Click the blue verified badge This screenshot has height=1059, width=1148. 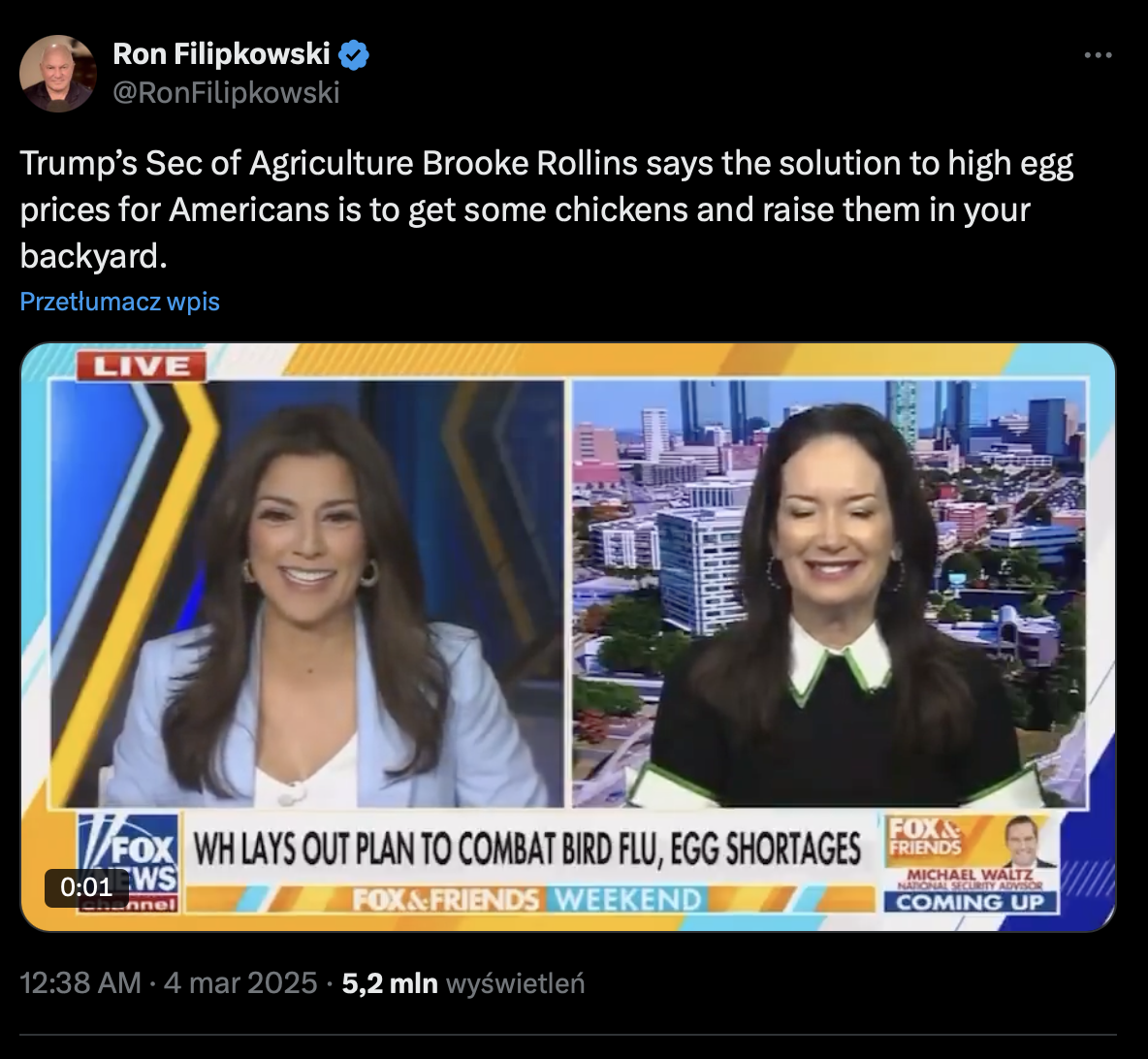354,55
